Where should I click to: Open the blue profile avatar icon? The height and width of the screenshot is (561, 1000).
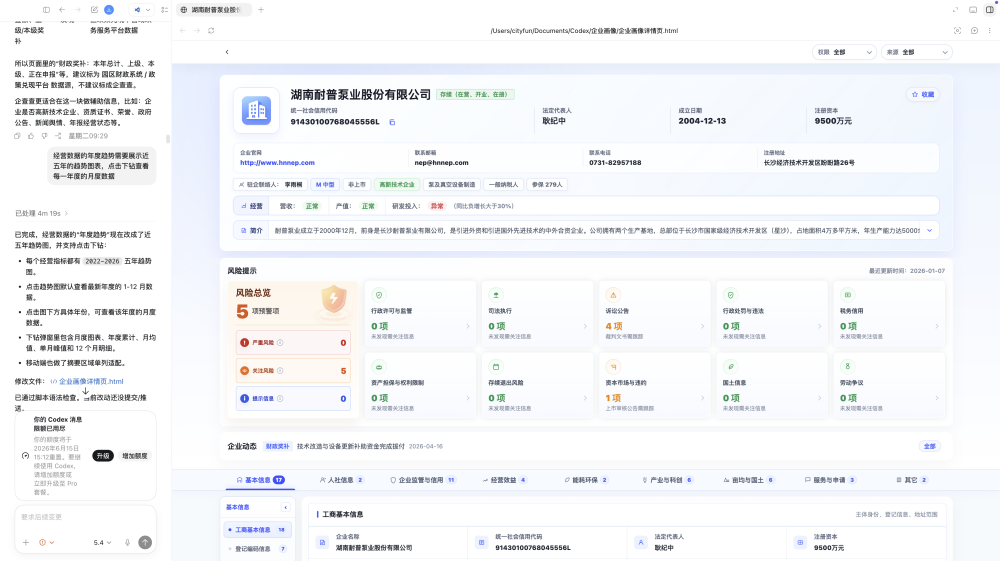tap(109, 10)
